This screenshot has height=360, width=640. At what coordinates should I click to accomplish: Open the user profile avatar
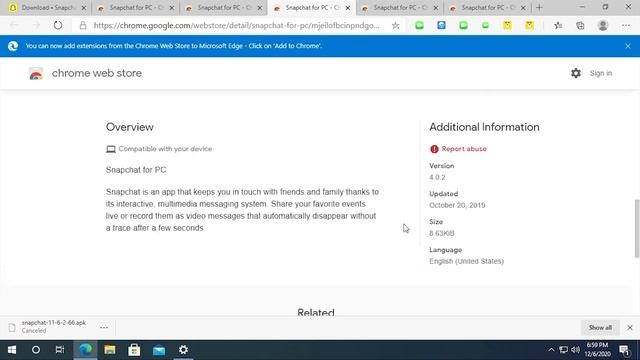point(602,25)
